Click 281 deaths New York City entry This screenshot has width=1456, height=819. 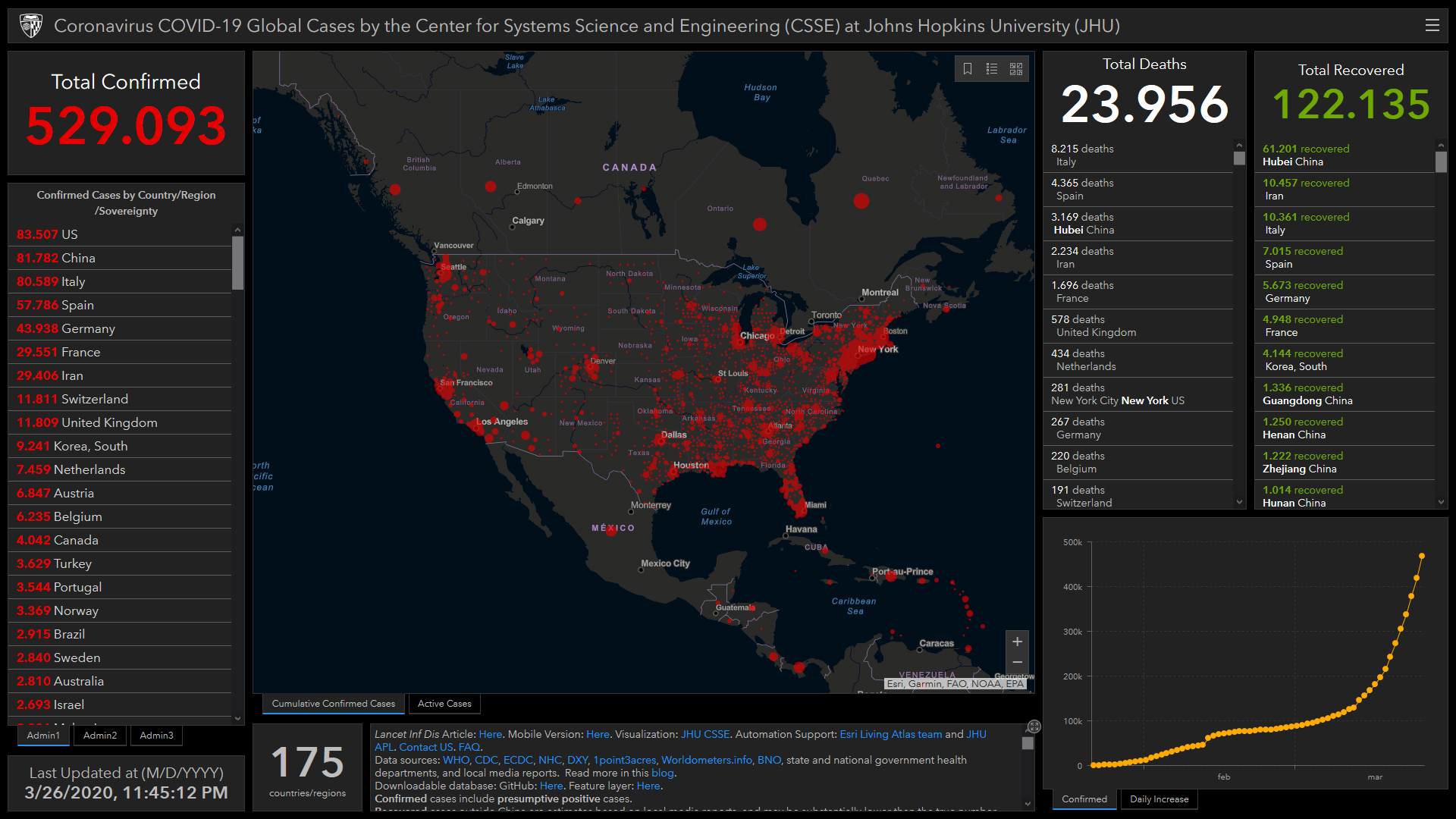(1139, 394)
